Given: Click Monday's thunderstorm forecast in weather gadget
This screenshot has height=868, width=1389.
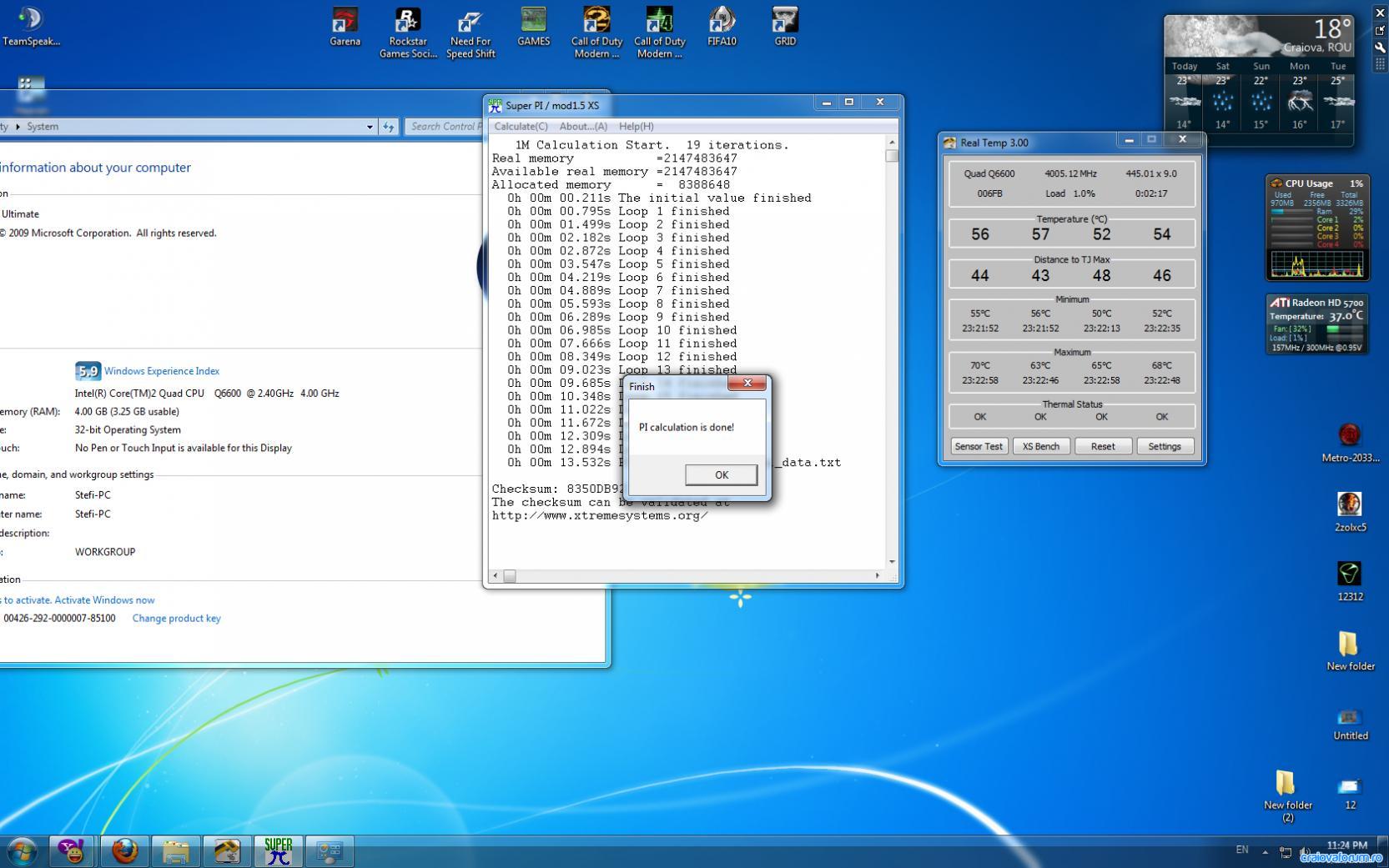Looking at the screenshot, I should click(1300, 102).
